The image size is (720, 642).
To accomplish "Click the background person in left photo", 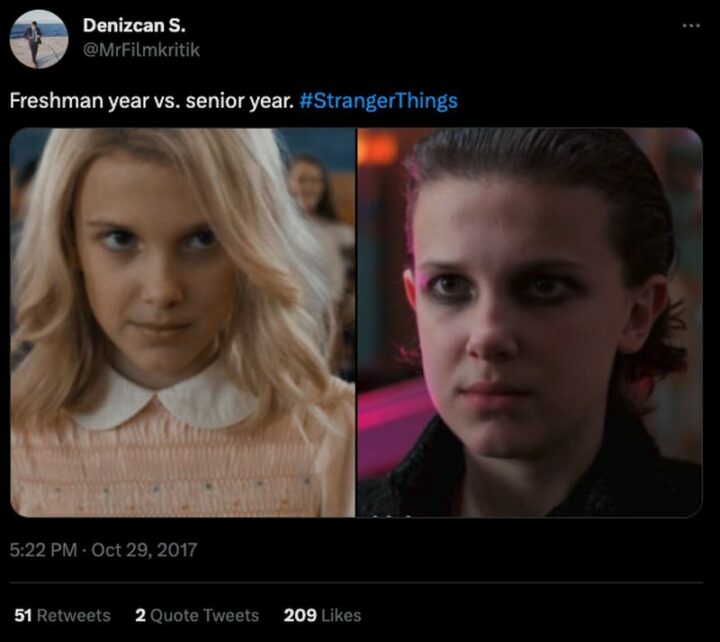I will tap(312, 193).
